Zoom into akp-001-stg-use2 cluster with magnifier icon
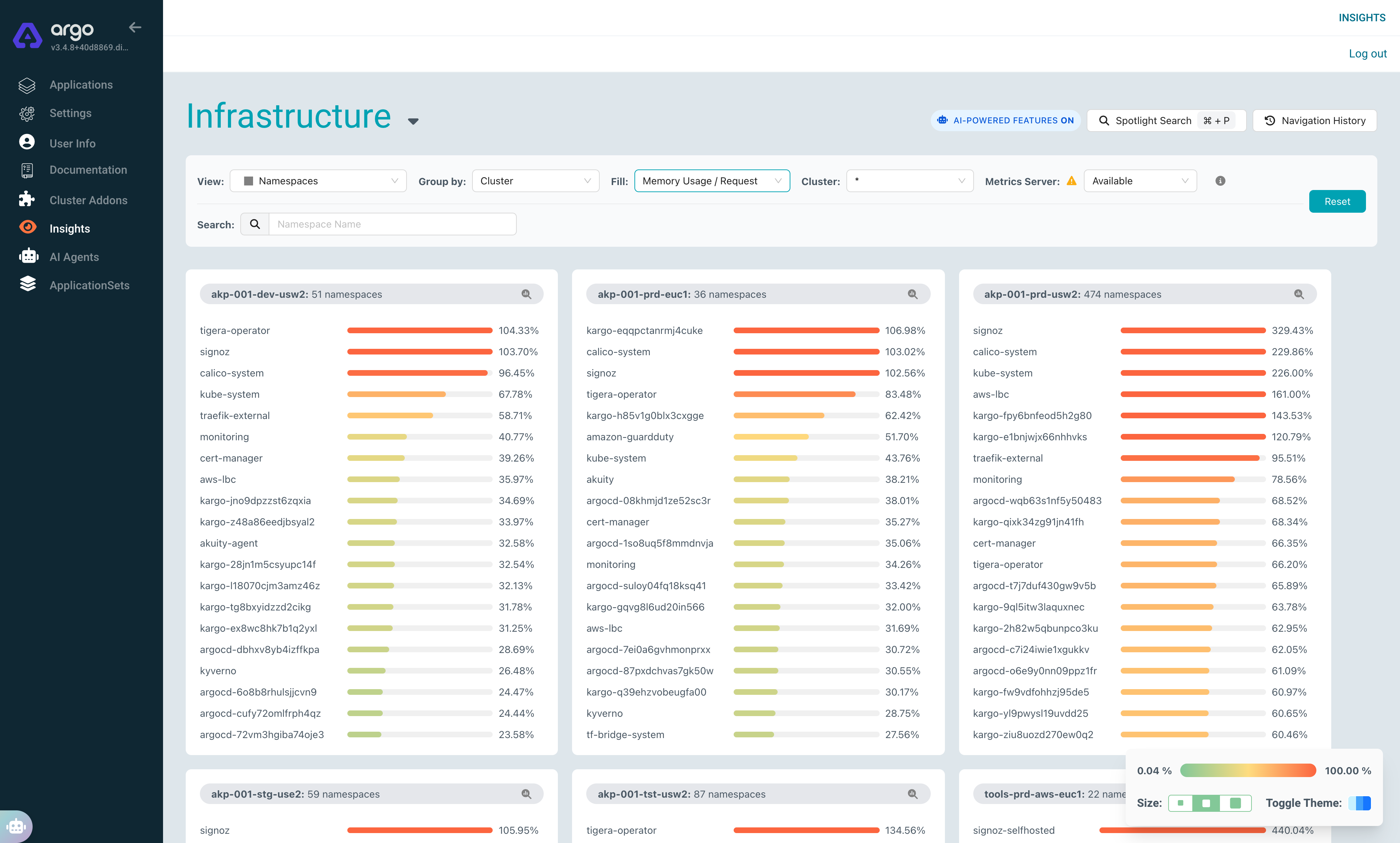The width and height of the screenshot is (1400, 843). click(526, 794)
